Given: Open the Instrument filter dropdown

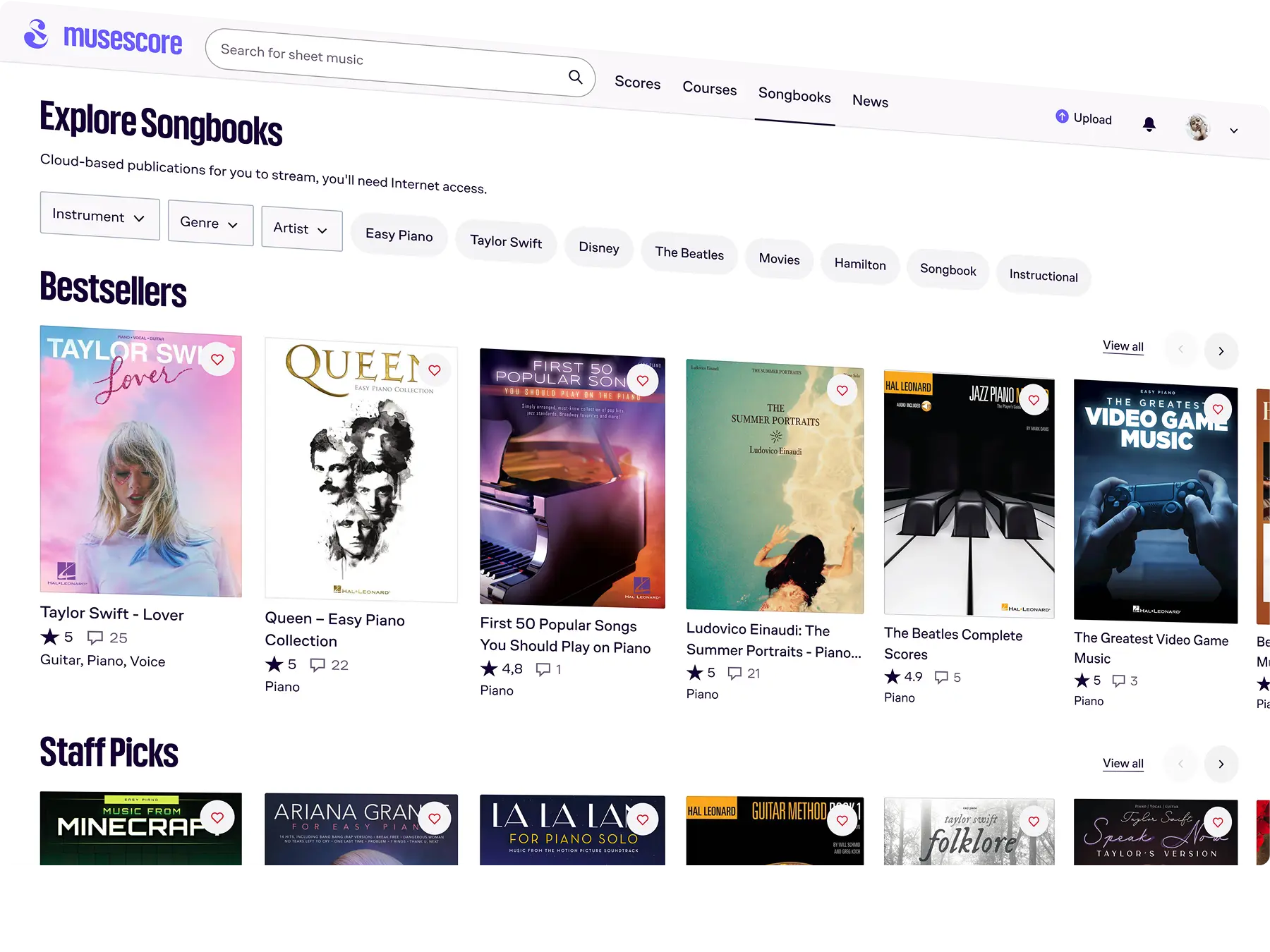Looking at the screenshot, I should [99, 217].
